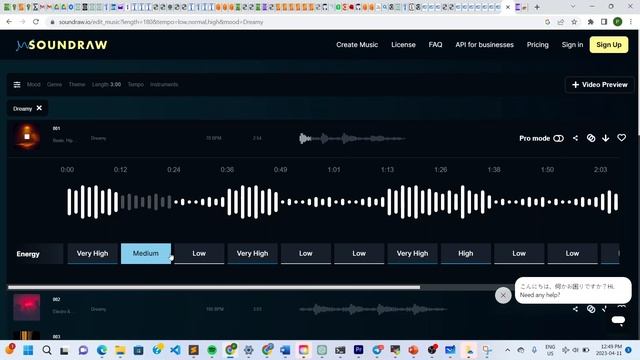Open Visual Studio Code from taskbar
The height and width of the screenshot is (360, 640).
click(175, 350)
